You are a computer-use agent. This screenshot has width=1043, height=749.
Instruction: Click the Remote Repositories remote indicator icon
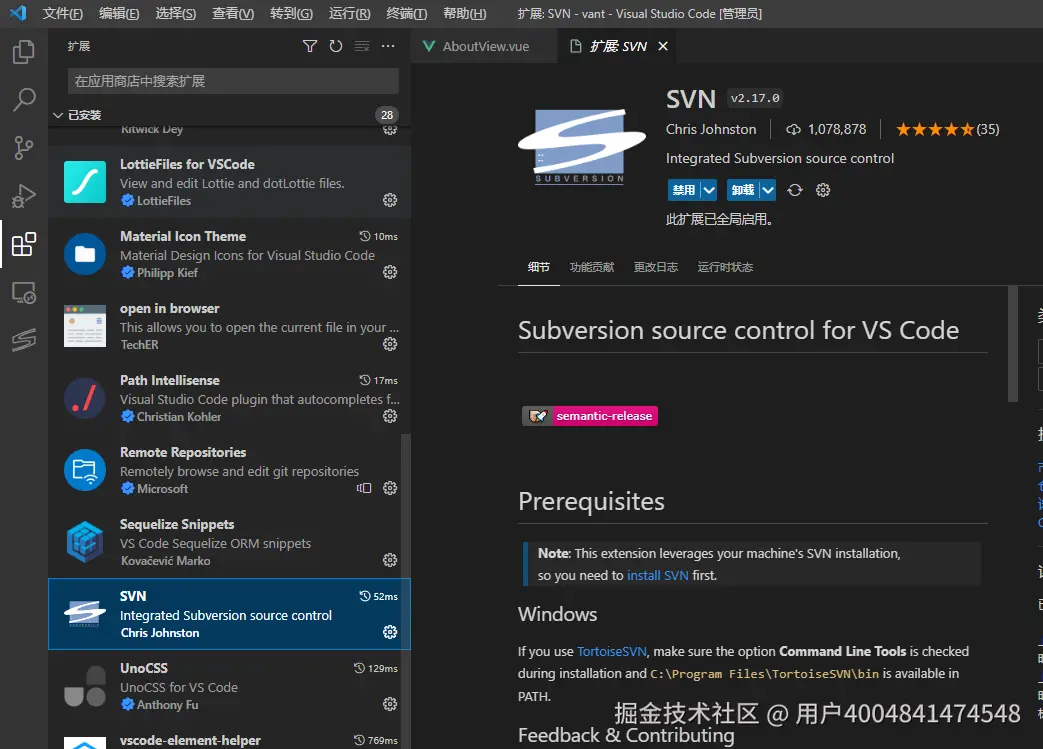pyautogui.click(x=364, y=488)
